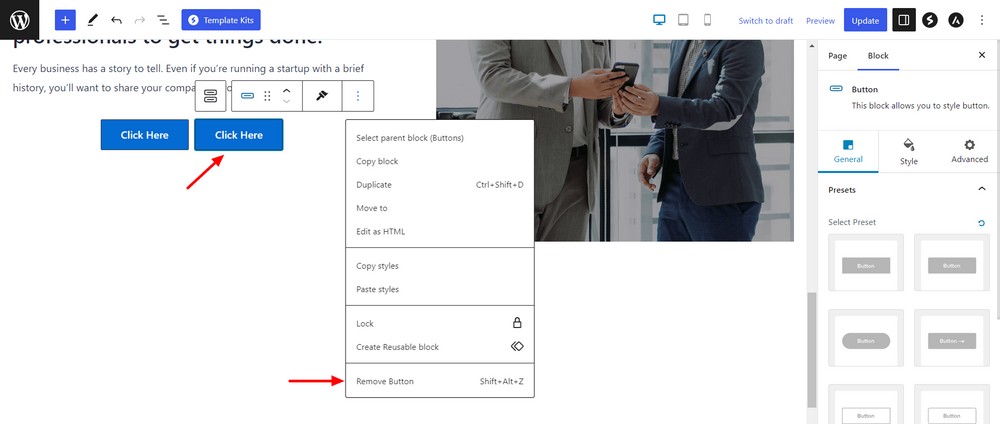1000x424 pixels.
Task: Click the businessmen image block
Action: coord(615,140)
